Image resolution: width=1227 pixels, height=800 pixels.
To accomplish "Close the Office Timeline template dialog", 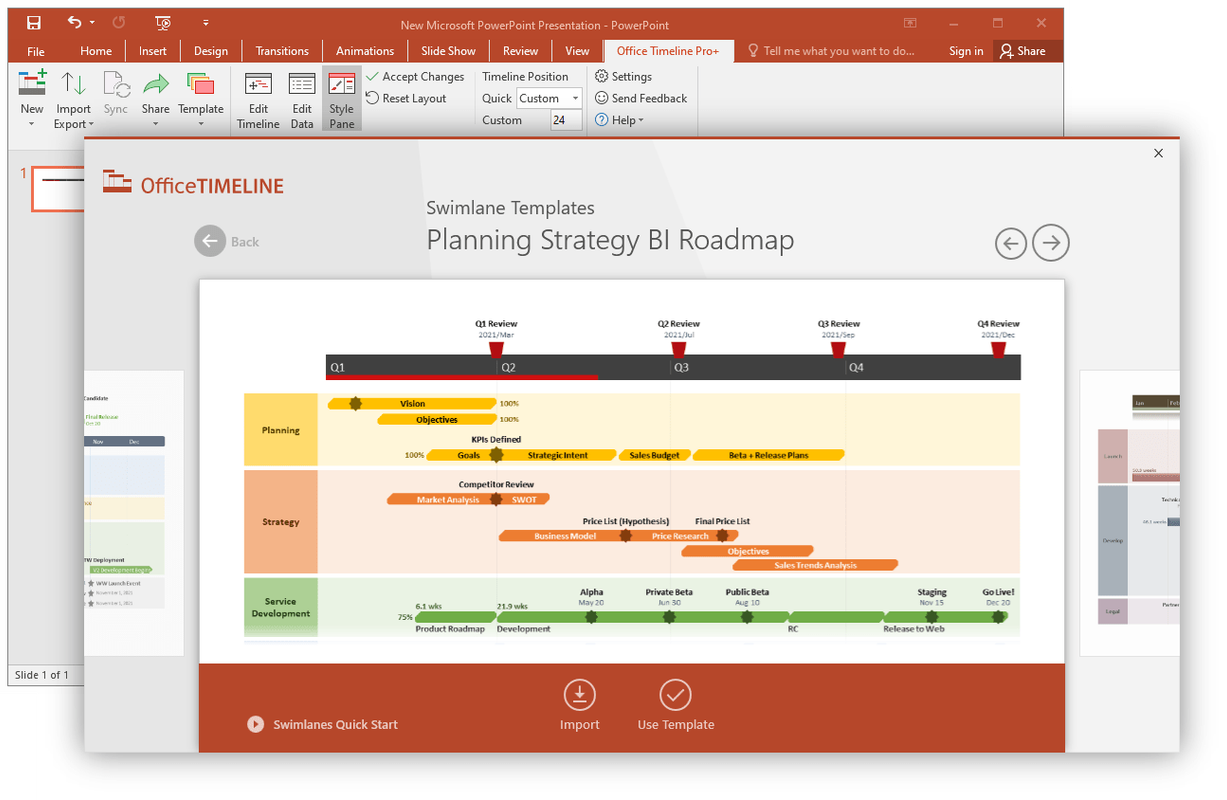I will (x=1158, y=153).
